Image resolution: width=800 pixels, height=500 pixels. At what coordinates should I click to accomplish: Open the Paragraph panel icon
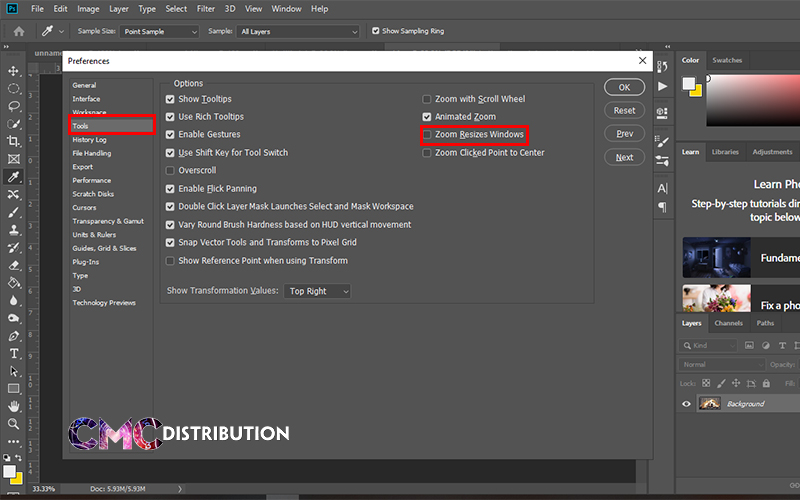point(662,207)
